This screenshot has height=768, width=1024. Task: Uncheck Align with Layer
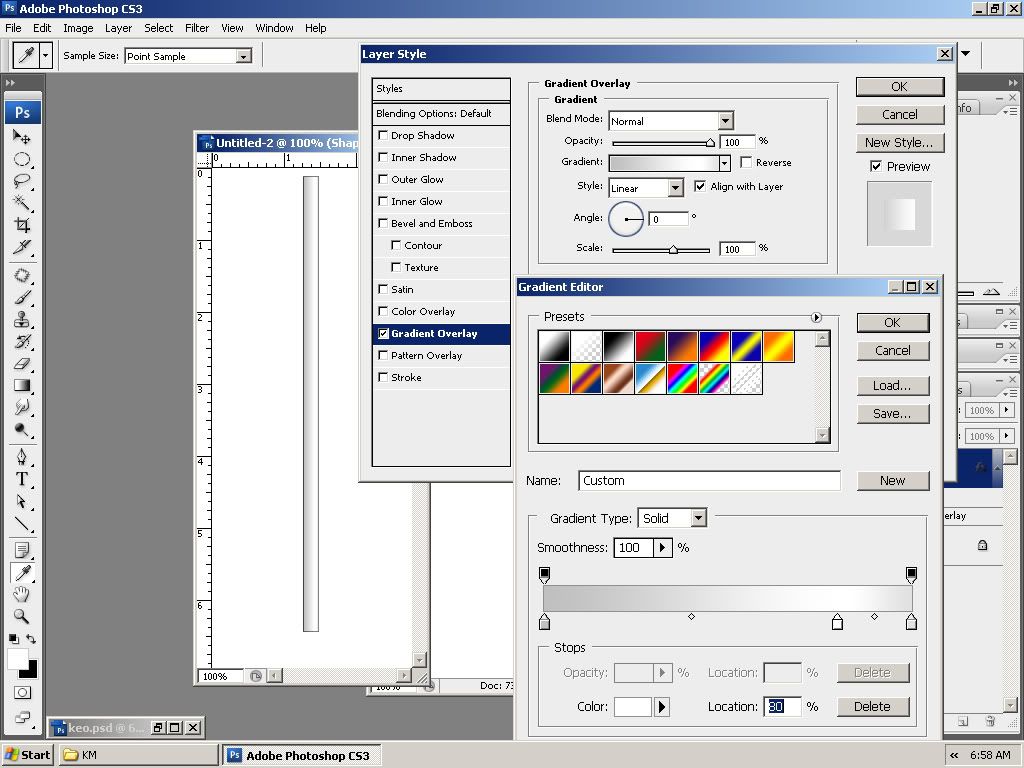[700, 186]
